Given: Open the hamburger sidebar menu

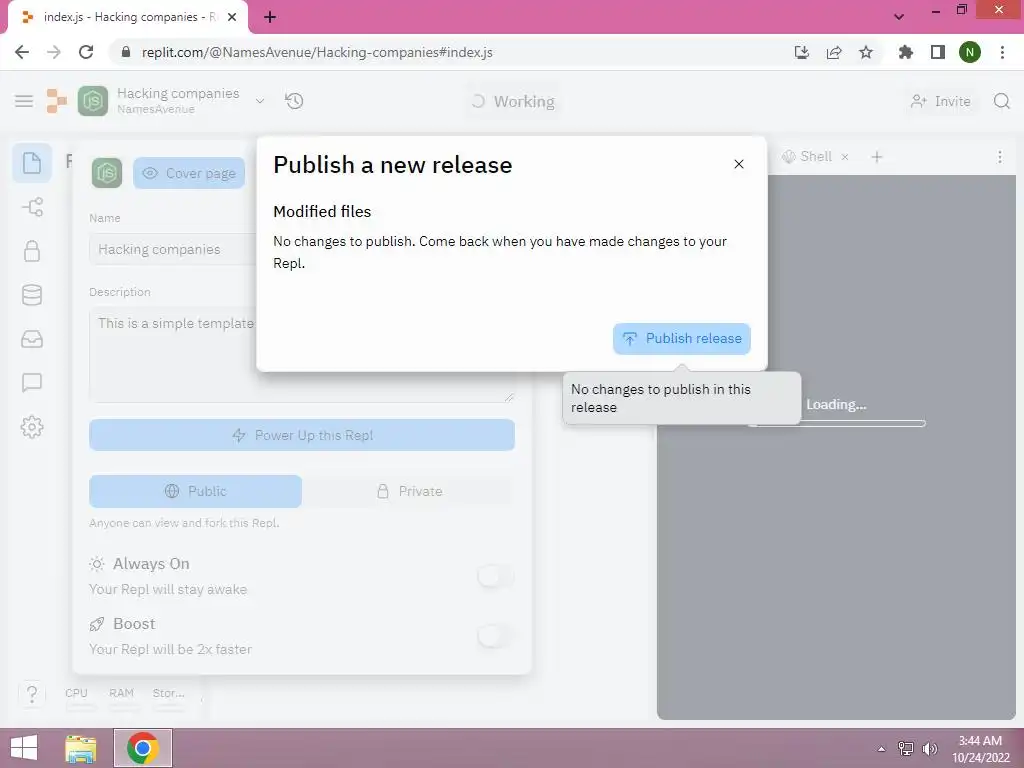Looking at the screenshot, I should [x=24, y=101].
